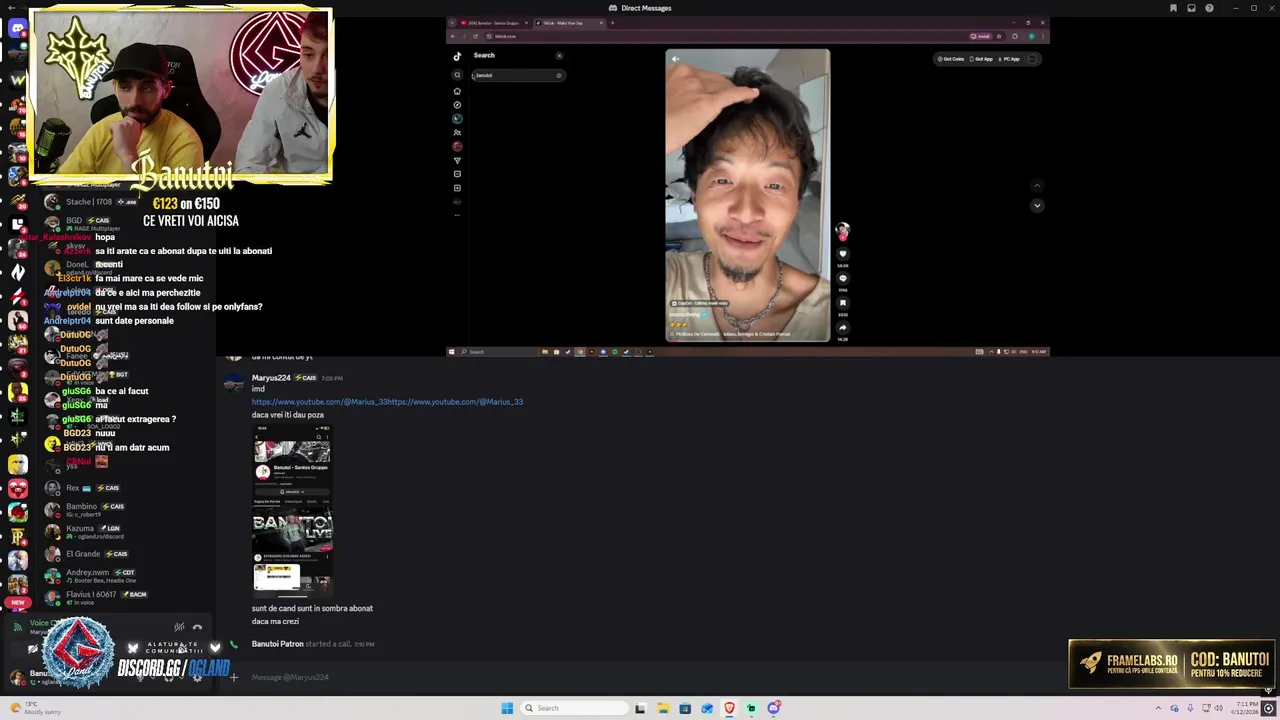Click the Maryus224 avatar in the chat
Image resolution: width=1280 pixels, height=720 pixels.
233,384
